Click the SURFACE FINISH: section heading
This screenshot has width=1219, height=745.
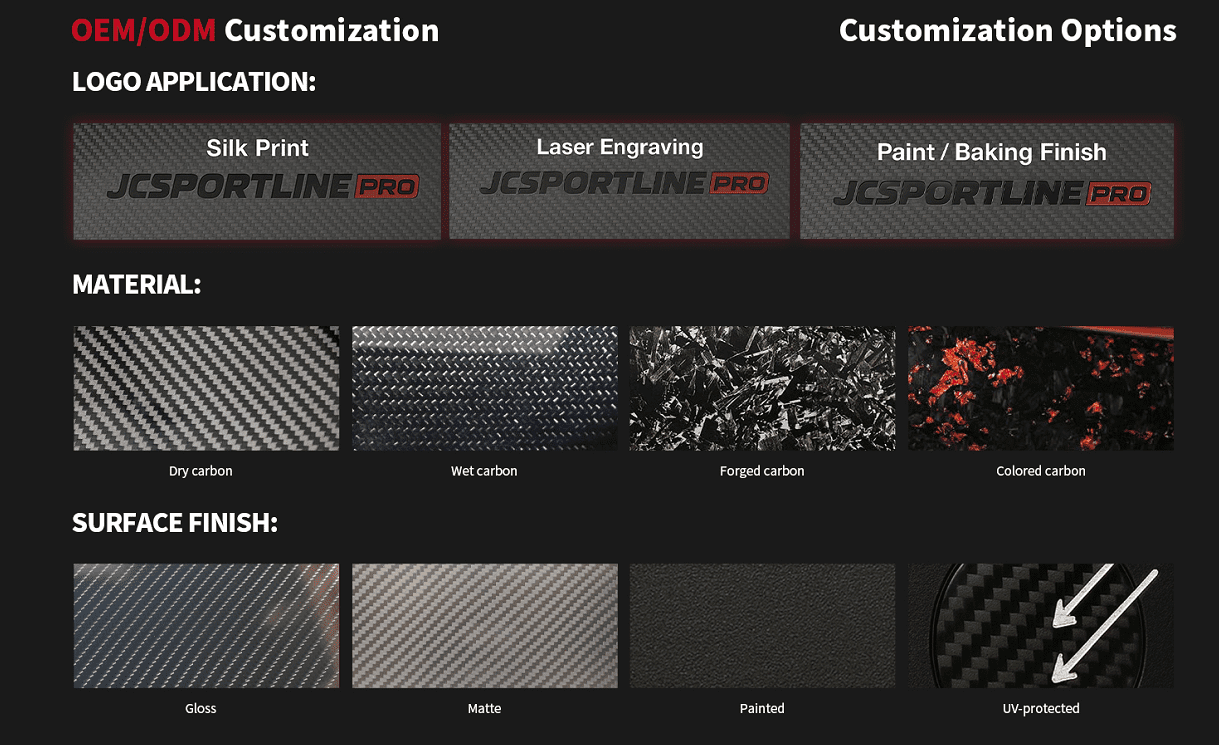(175, 522)
